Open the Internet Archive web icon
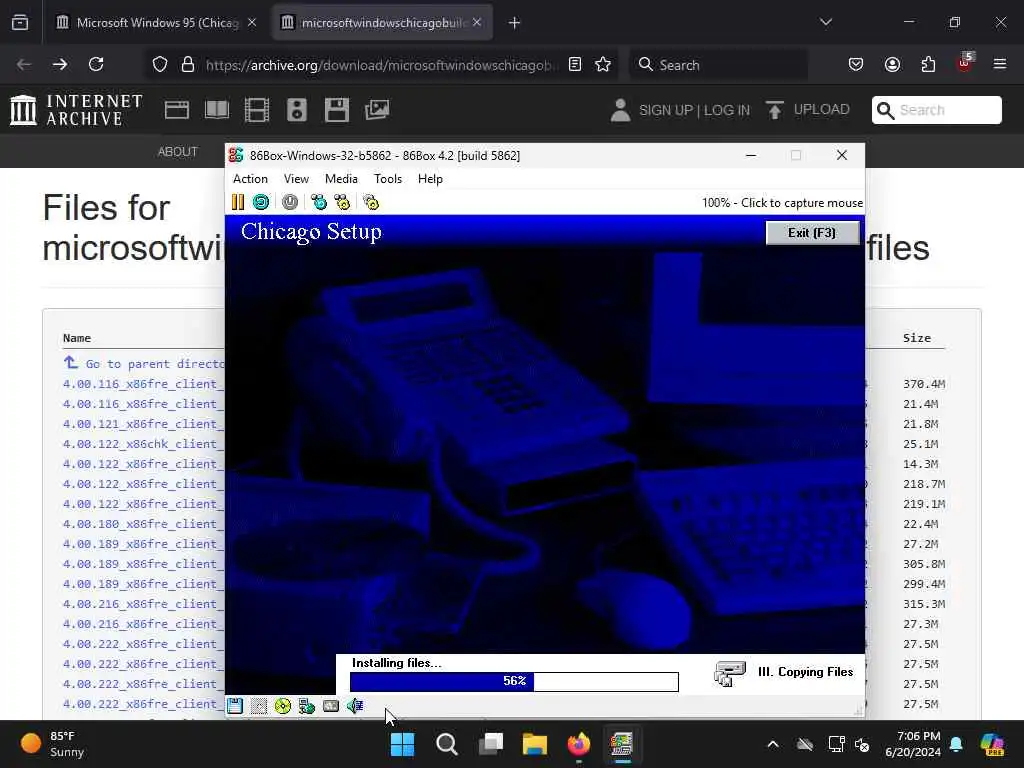This screenshot has height=768, width=1024. pyautogui.click(x=177, y=110)
